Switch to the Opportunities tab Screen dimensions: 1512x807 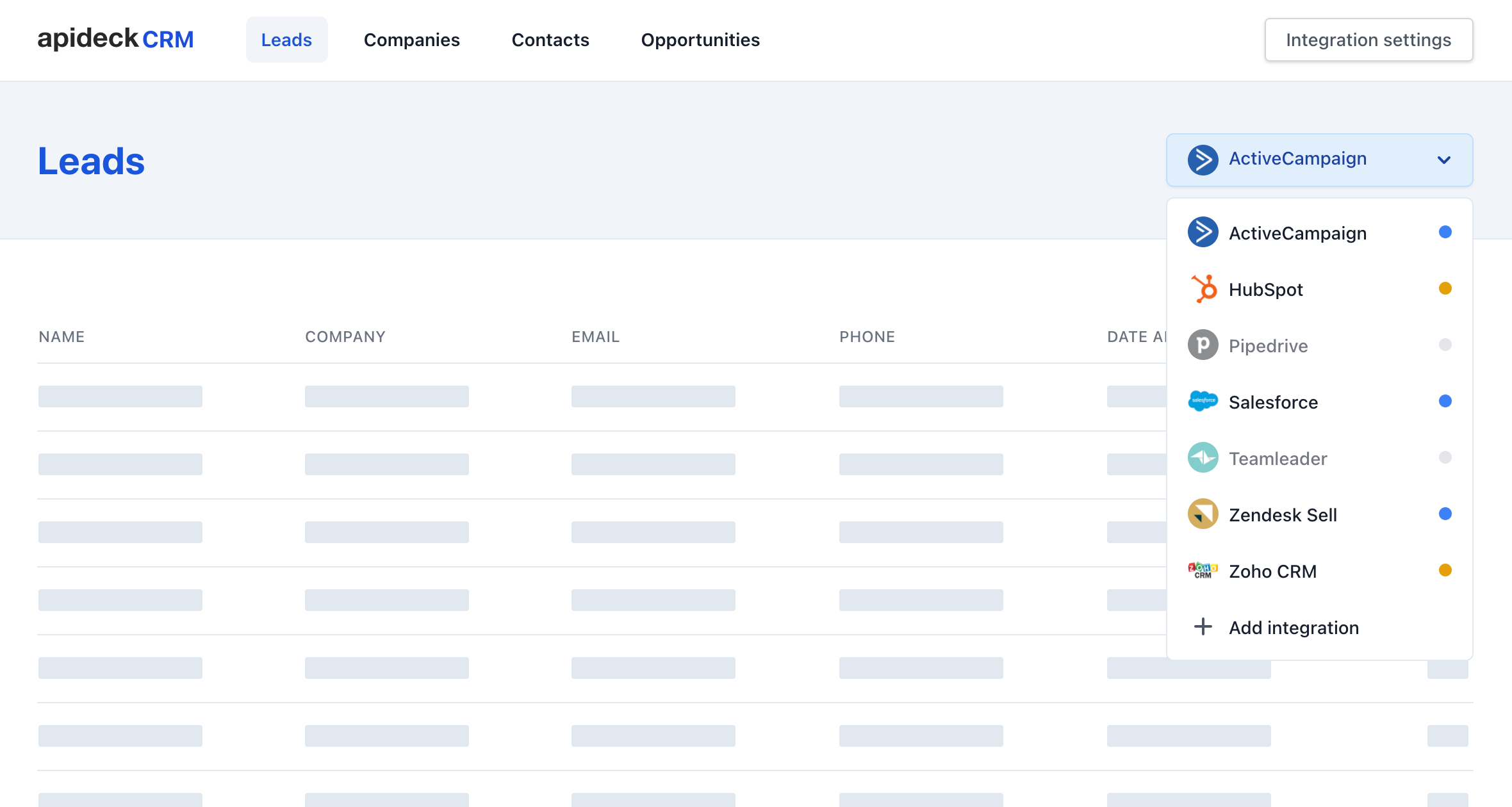700,40
